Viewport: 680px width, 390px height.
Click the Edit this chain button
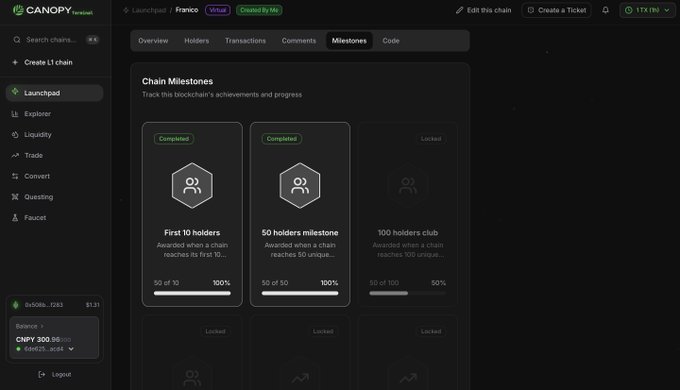coord(483,10)
